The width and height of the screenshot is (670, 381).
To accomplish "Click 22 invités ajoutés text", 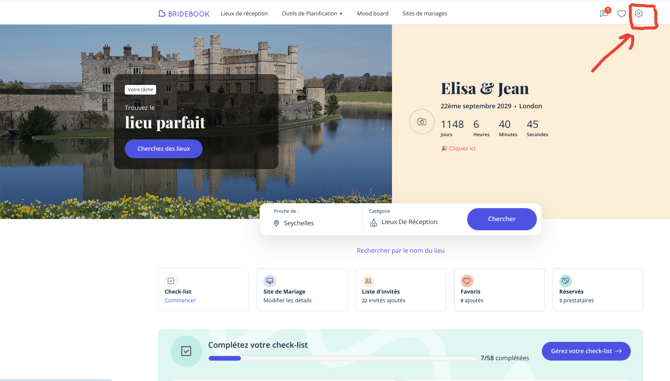I will 383,300.
